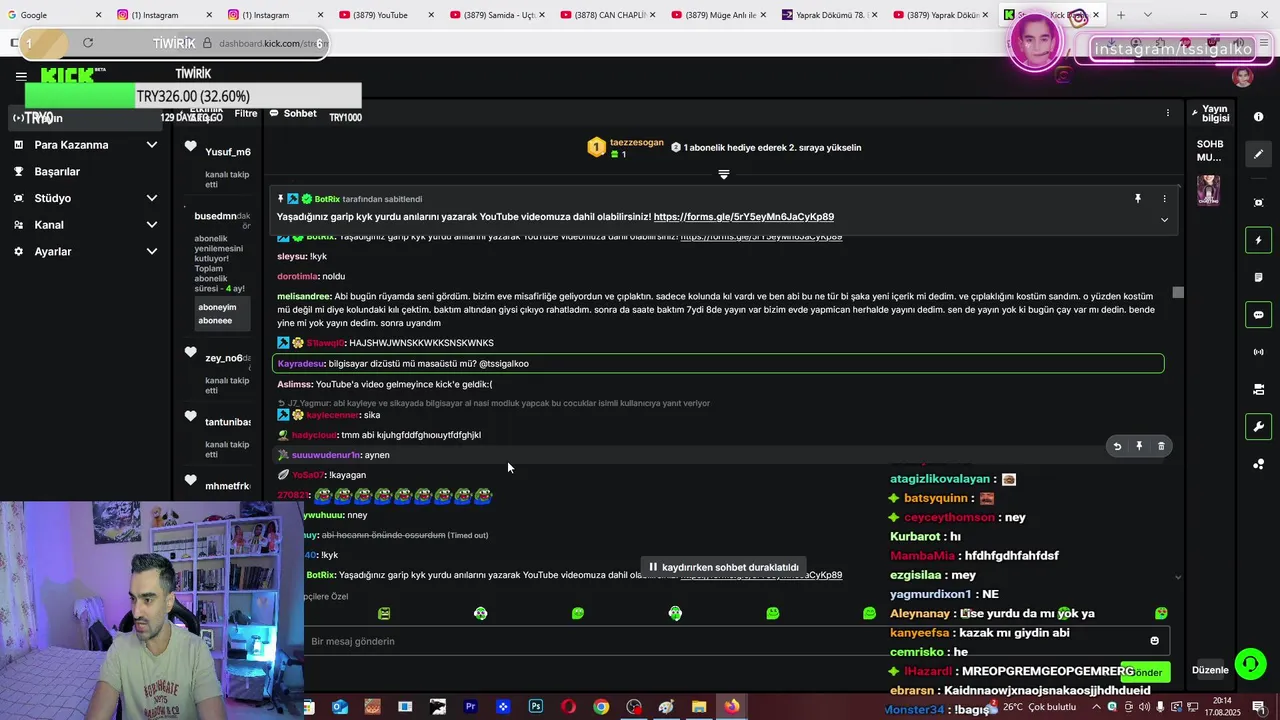Click the username melisandree in chat

[304, 296]
